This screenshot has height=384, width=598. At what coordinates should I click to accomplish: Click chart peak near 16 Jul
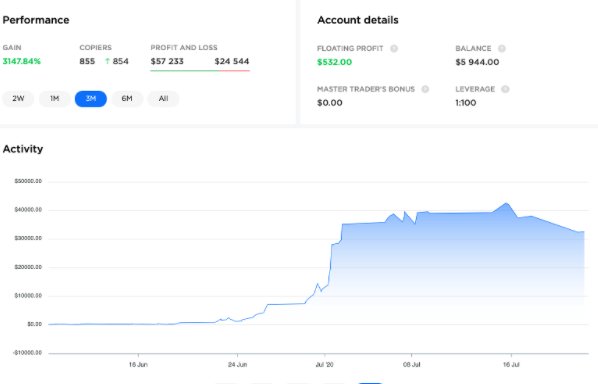point(506,204)
